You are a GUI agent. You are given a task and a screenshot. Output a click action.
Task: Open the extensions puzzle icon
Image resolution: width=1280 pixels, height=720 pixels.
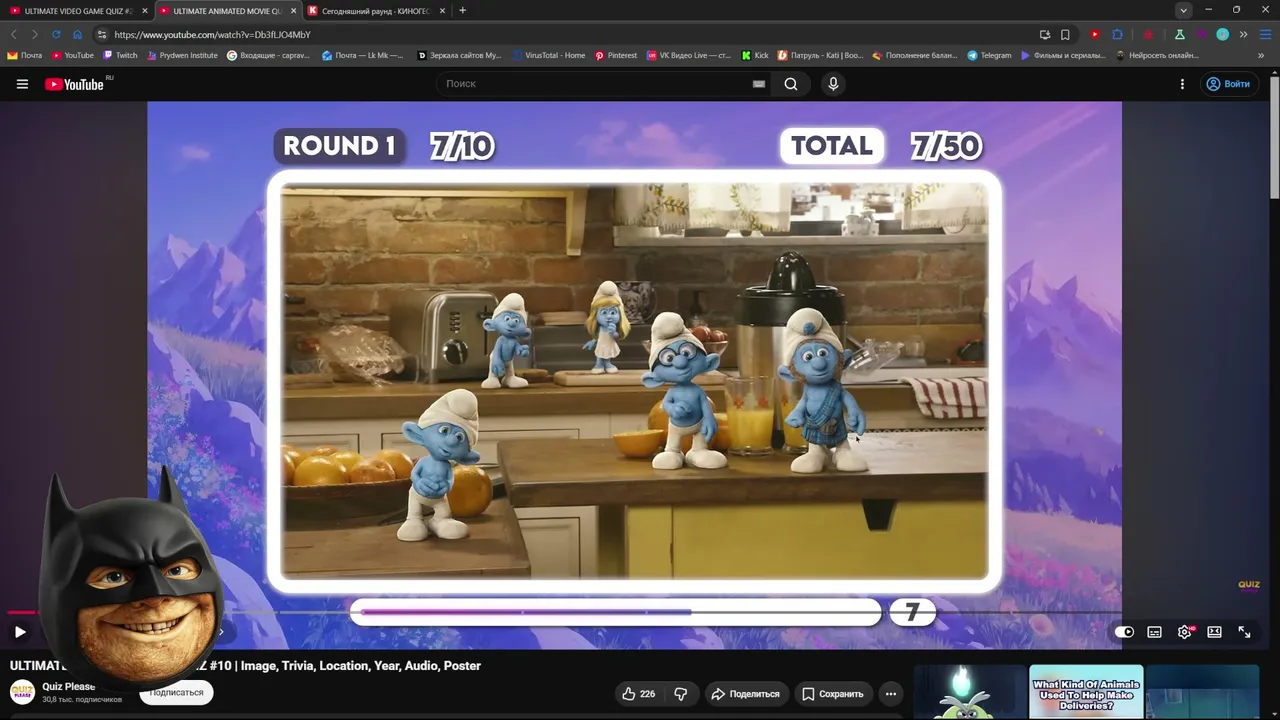(1118, 34)
